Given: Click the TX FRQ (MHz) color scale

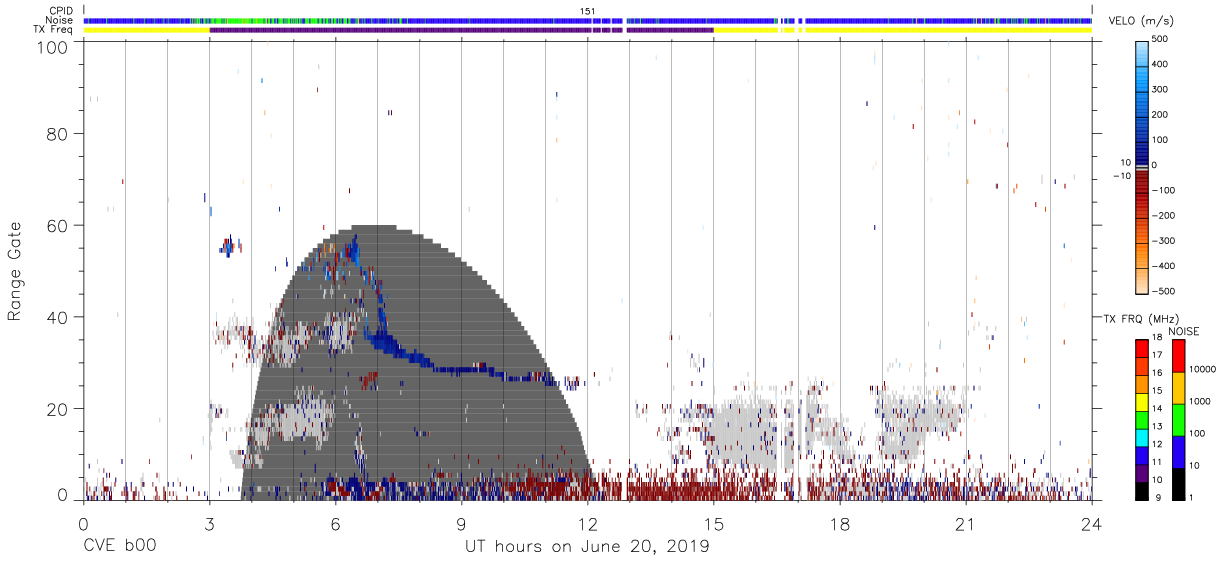Looking at the screenshot, I should [1142, 420].
